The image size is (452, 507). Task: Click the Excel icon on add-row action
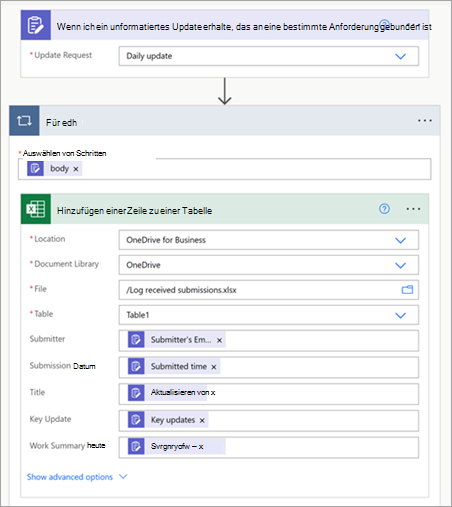(36, 209)
